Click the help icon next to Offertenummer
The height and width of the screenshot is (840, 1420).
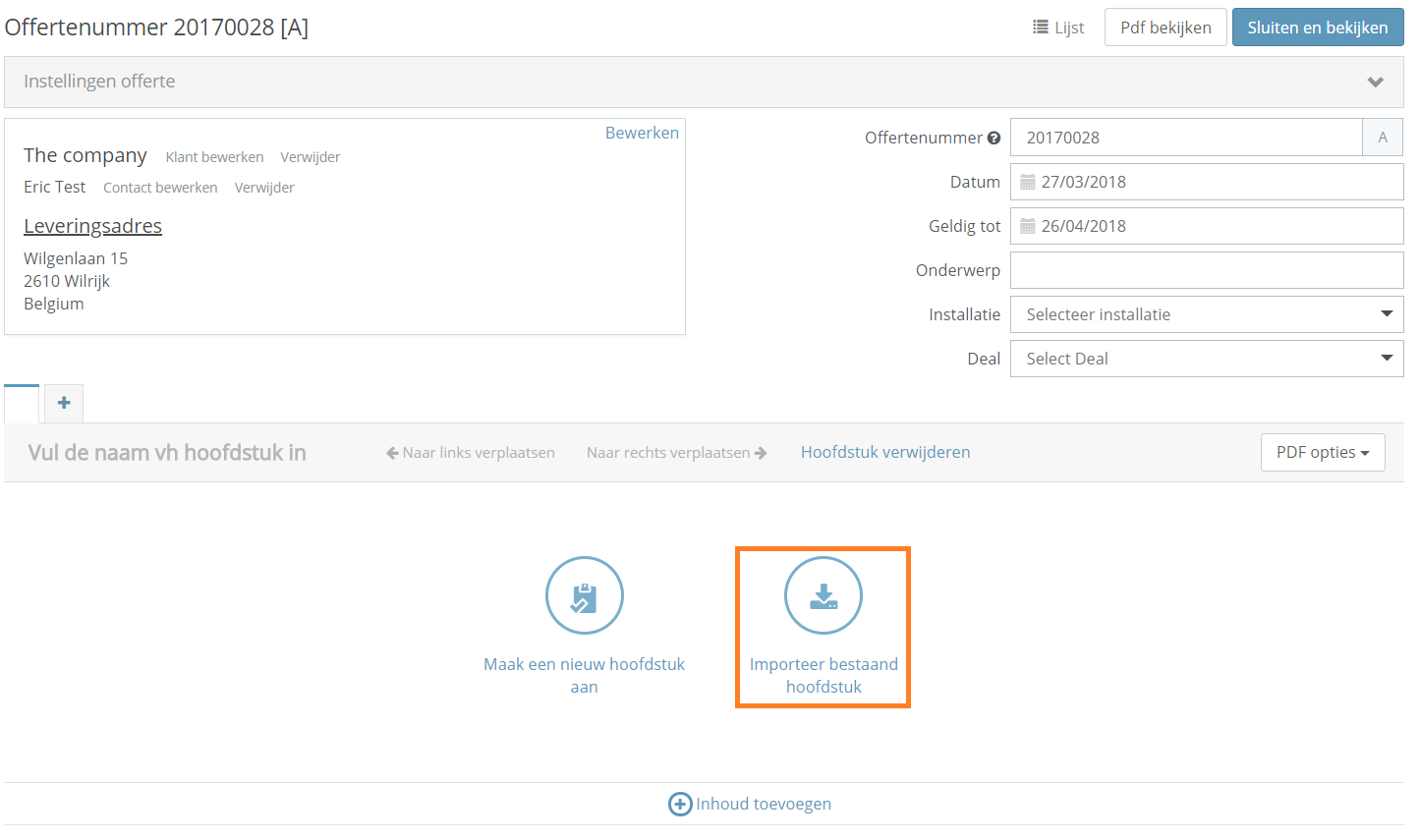(994, 138)
